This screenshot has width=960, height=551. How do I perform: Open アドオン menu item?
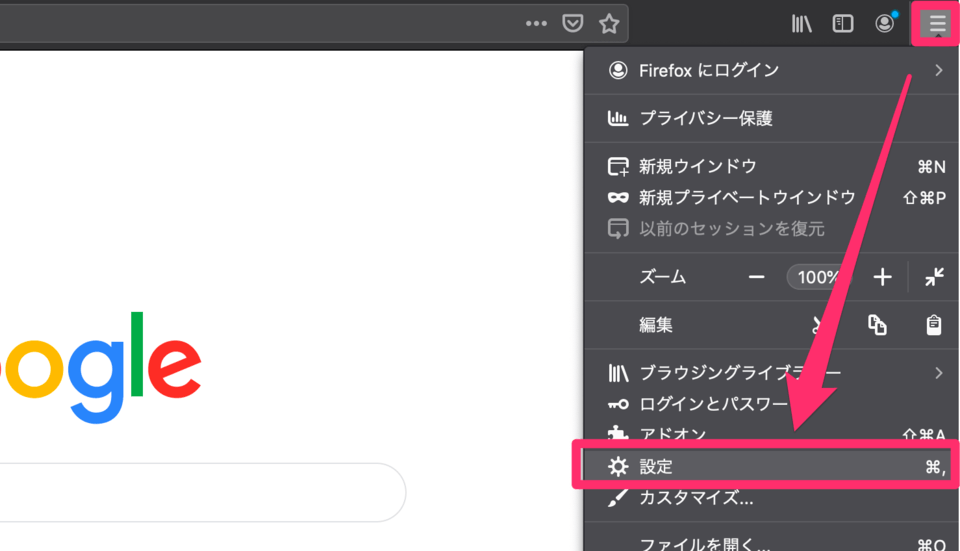[771, 434]
